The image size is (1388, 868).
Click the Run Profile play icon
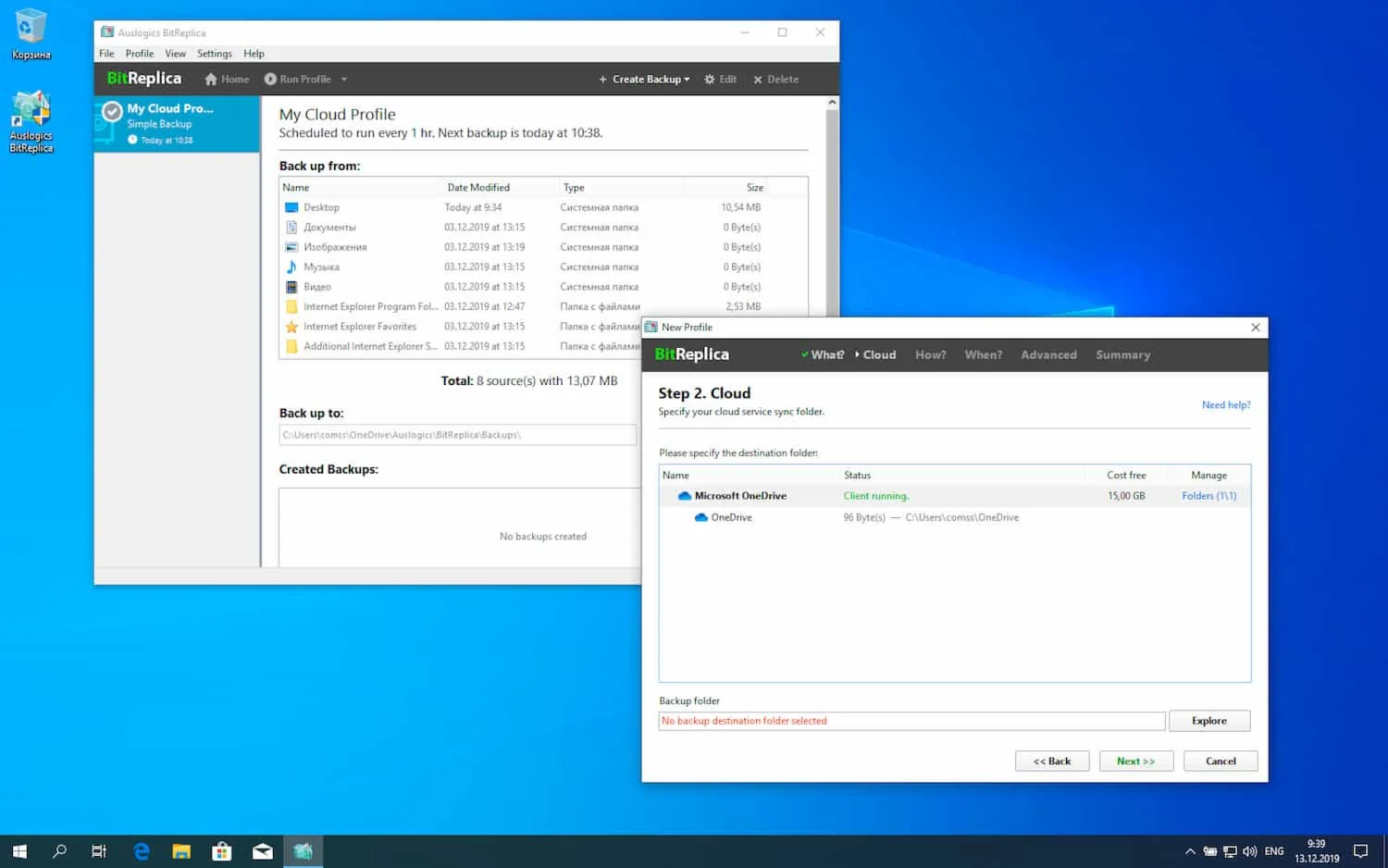[x=270, y=80]
